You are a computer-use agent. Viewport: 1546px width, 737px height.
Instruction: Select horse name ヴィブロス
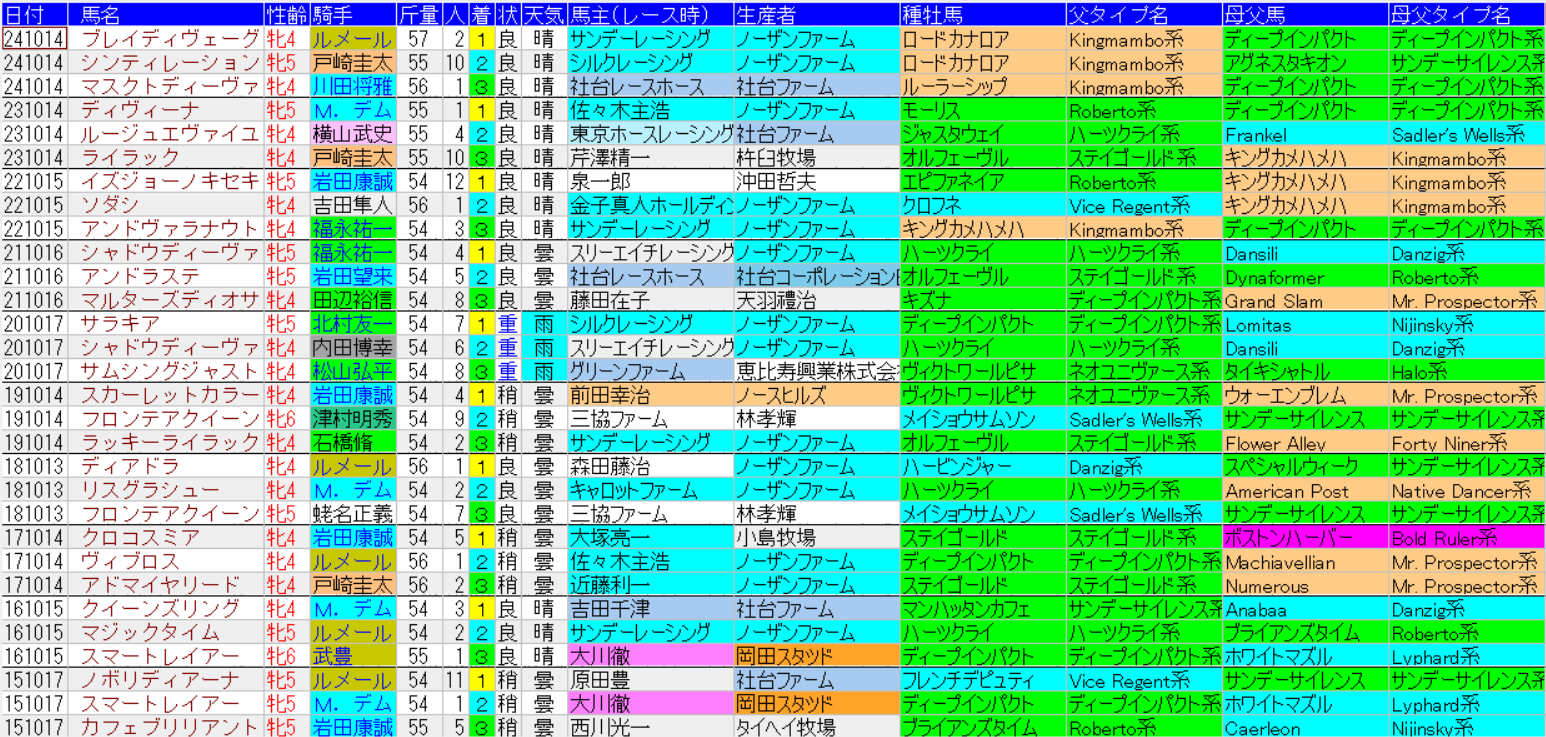pyautogui.click(x=166, y=563)
